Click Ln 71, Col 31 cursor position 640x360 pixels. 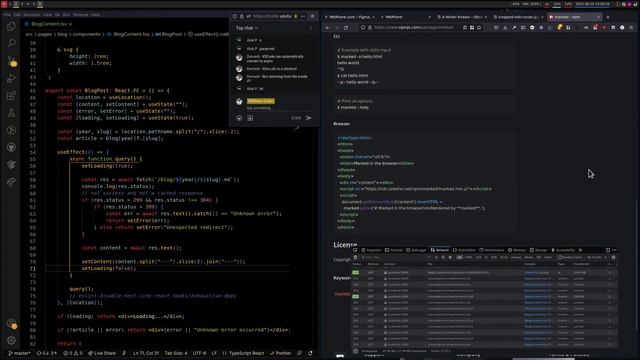click(146, 353)
